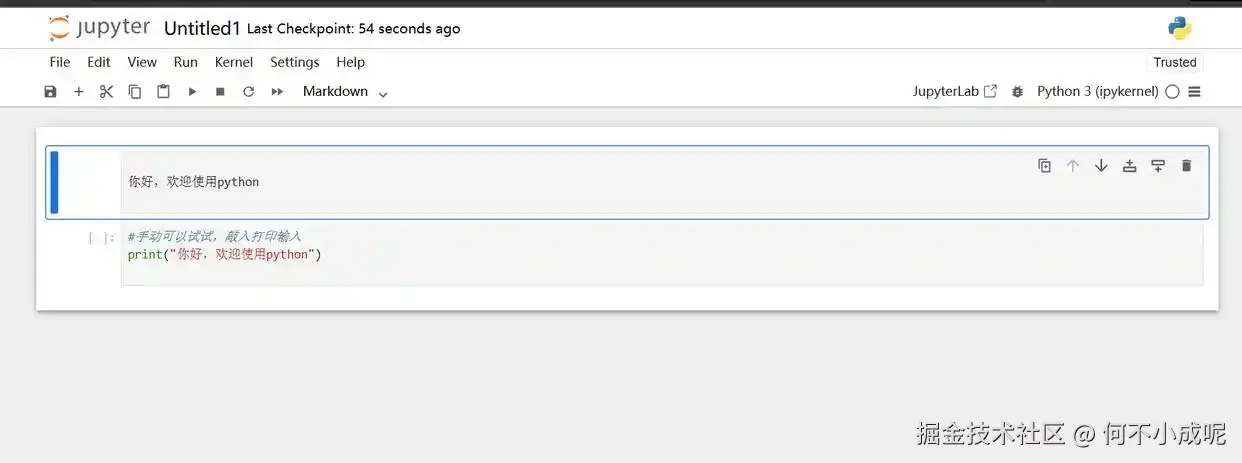Run the selected cell with the play icon
The height and width of the screenshot is (463, 1242).
point(192,91)
